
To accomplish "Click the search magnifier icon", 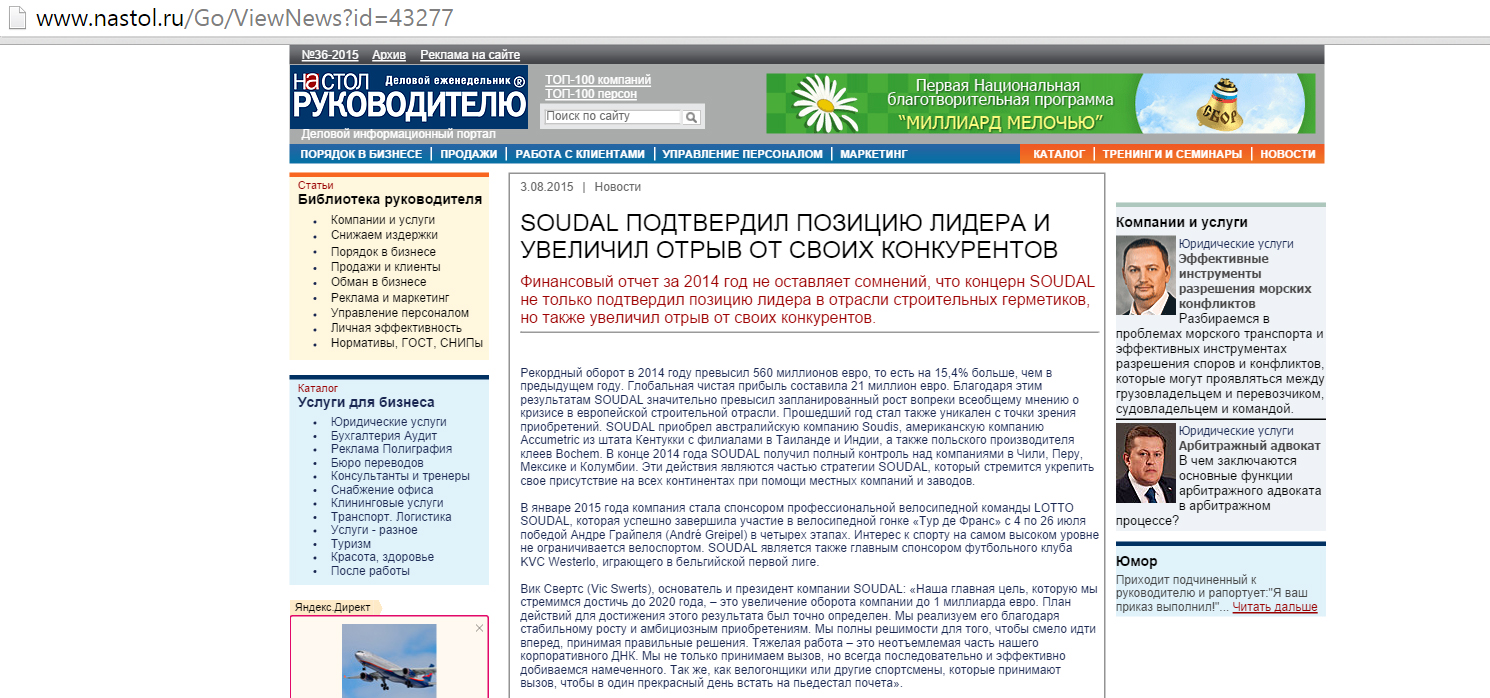I will 691,117.
